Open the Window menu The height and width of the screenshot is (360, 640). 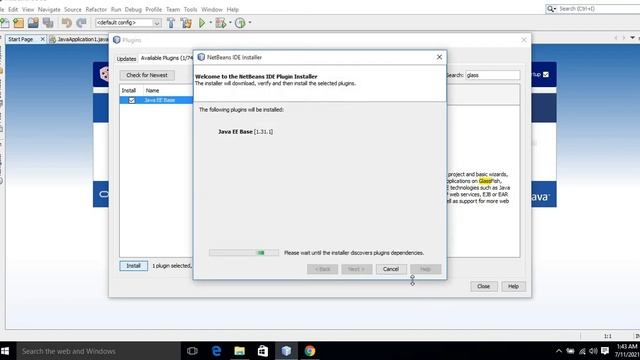point(212,9)
